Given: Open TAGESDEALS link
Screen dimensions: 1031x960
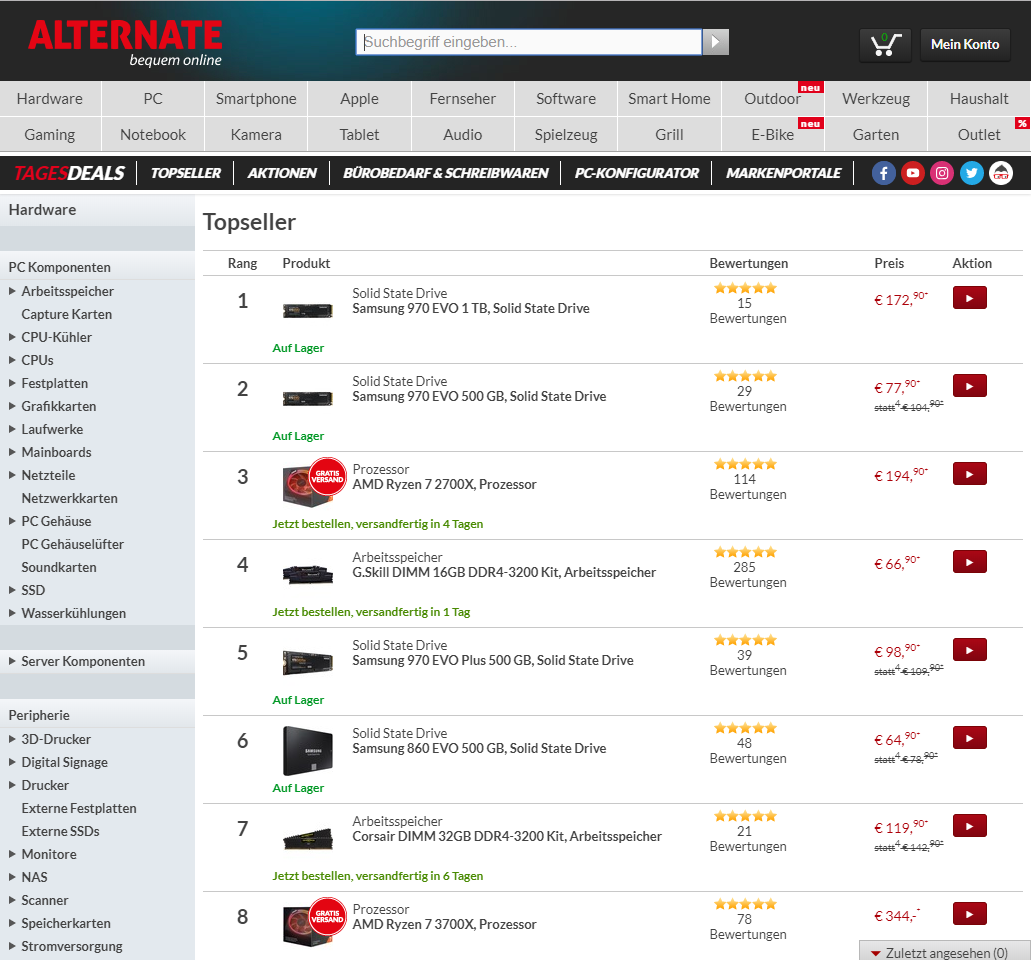Looking at the screenshot, I should [69, 173].
